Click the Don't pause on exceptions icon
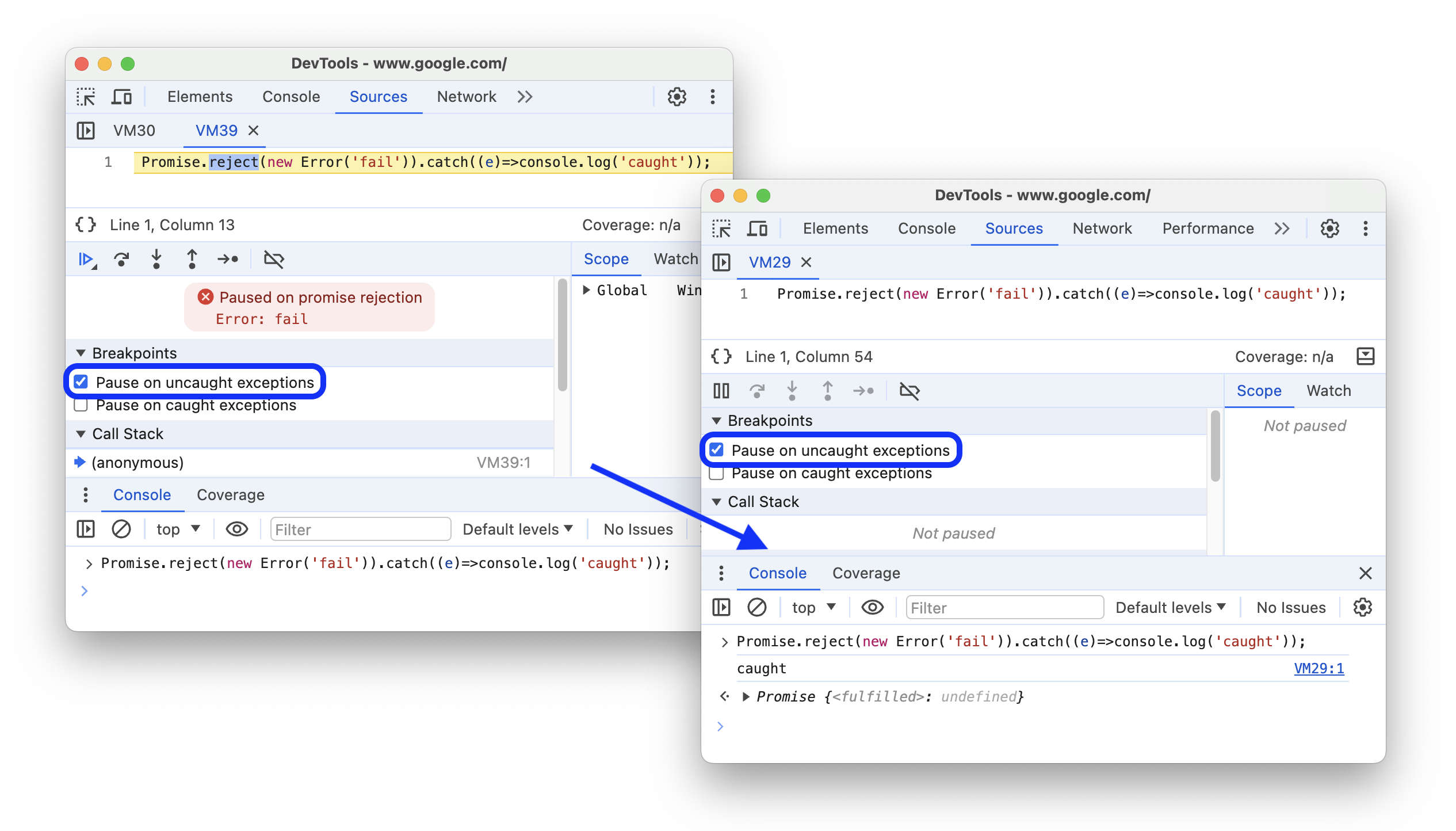Viewport: 1456px width, 831px height. (x=272, y=260)
